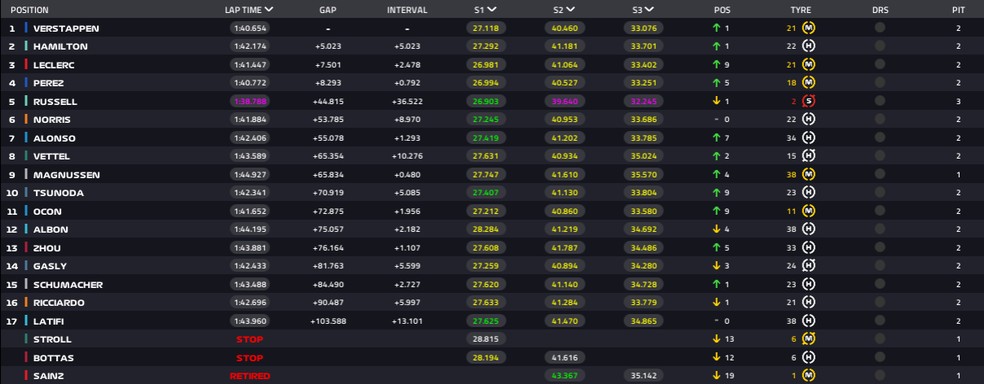
Task: Click Bottas's hard tyre icon
Action: click(x=809, y=358)
